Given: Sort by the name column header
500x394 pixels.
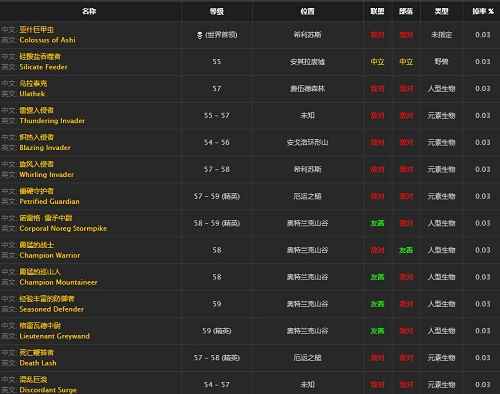Looking at the screenshot, I should pos(89,11).
